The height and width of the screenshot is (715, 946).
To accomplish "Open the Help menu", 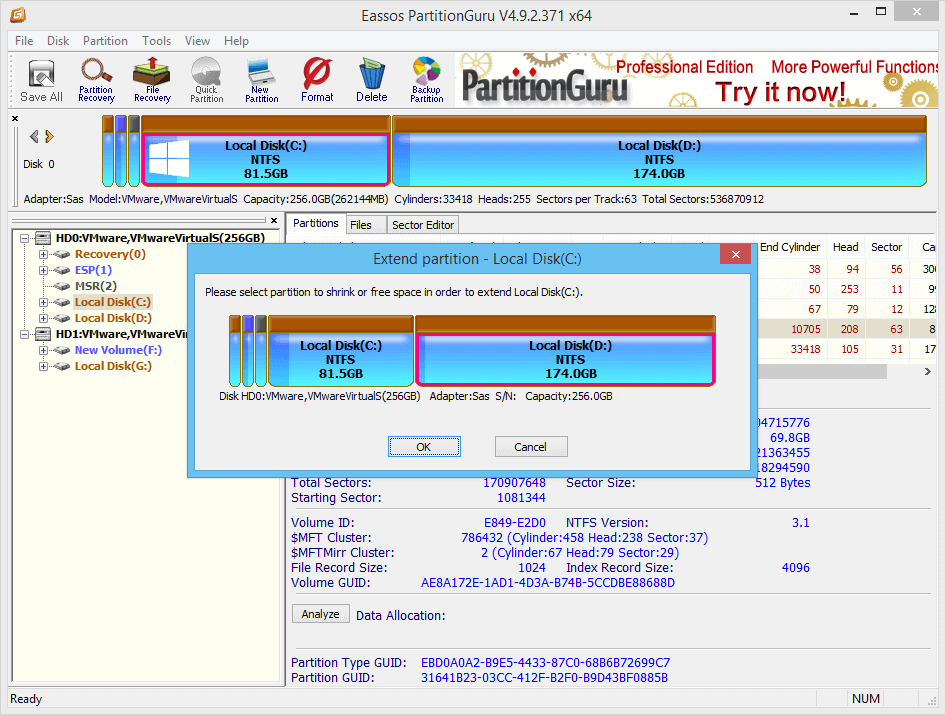I will tap(236, 41).
